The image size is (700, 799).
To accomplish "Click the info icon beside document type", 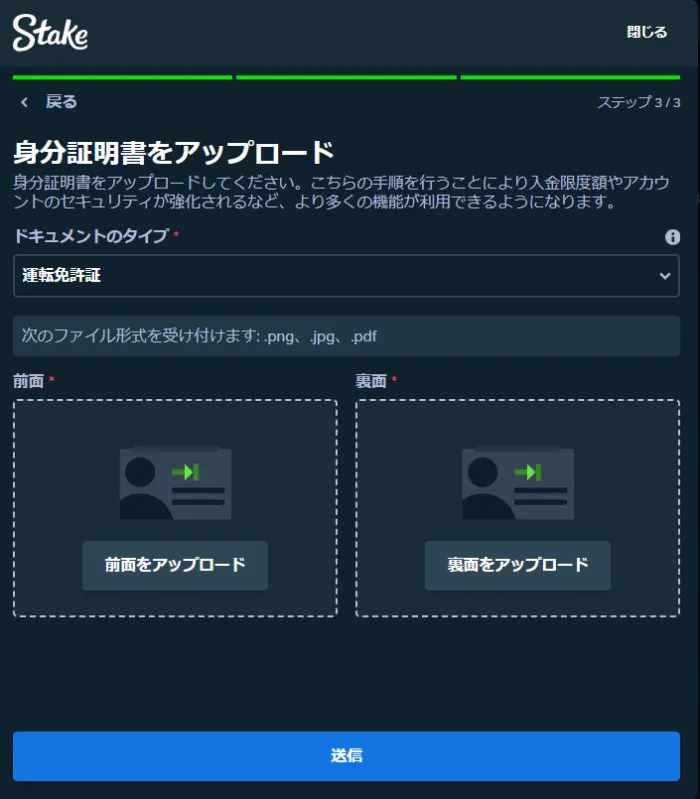I will [672, 237].
